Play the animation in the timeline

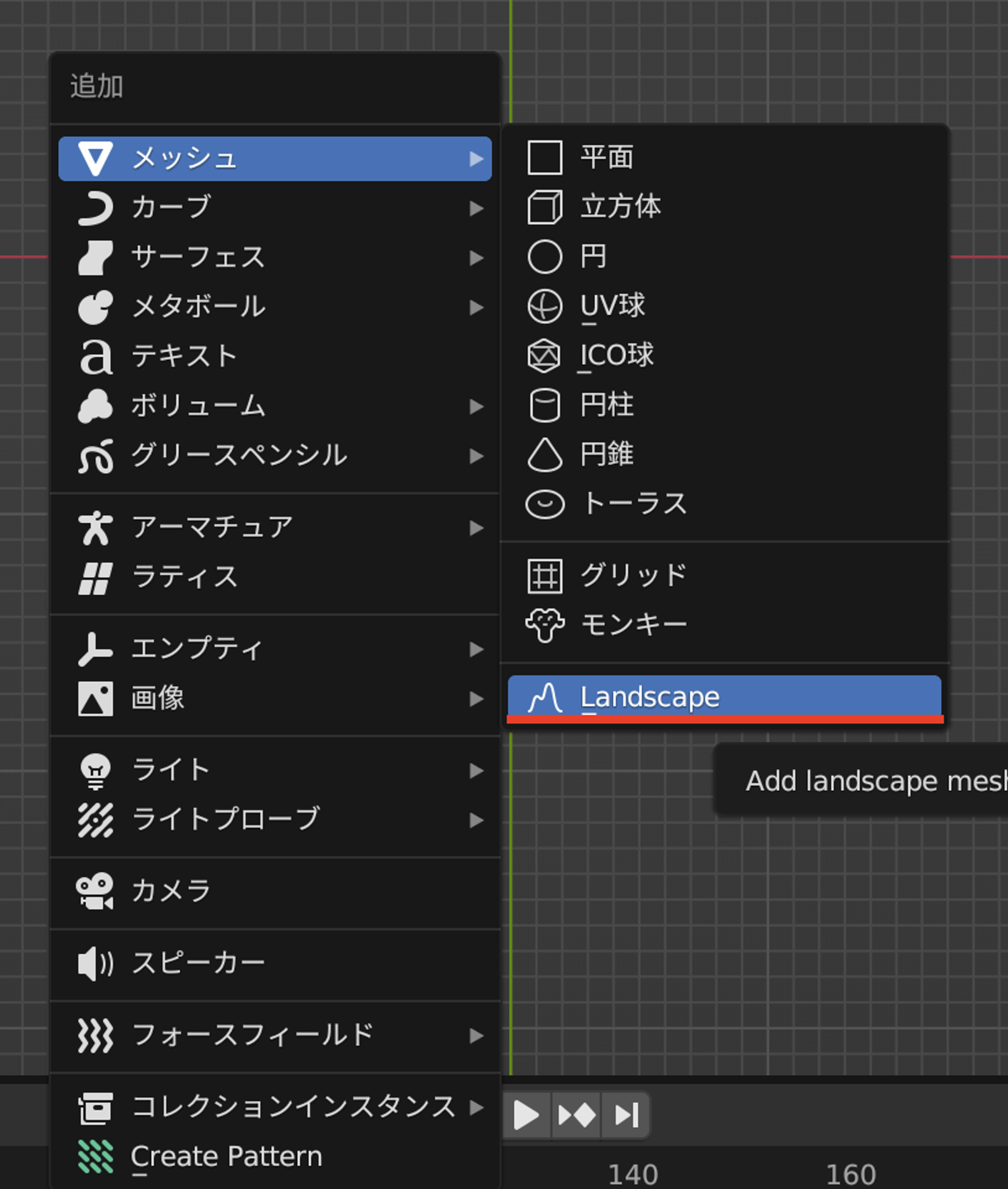click(526, 1116)
